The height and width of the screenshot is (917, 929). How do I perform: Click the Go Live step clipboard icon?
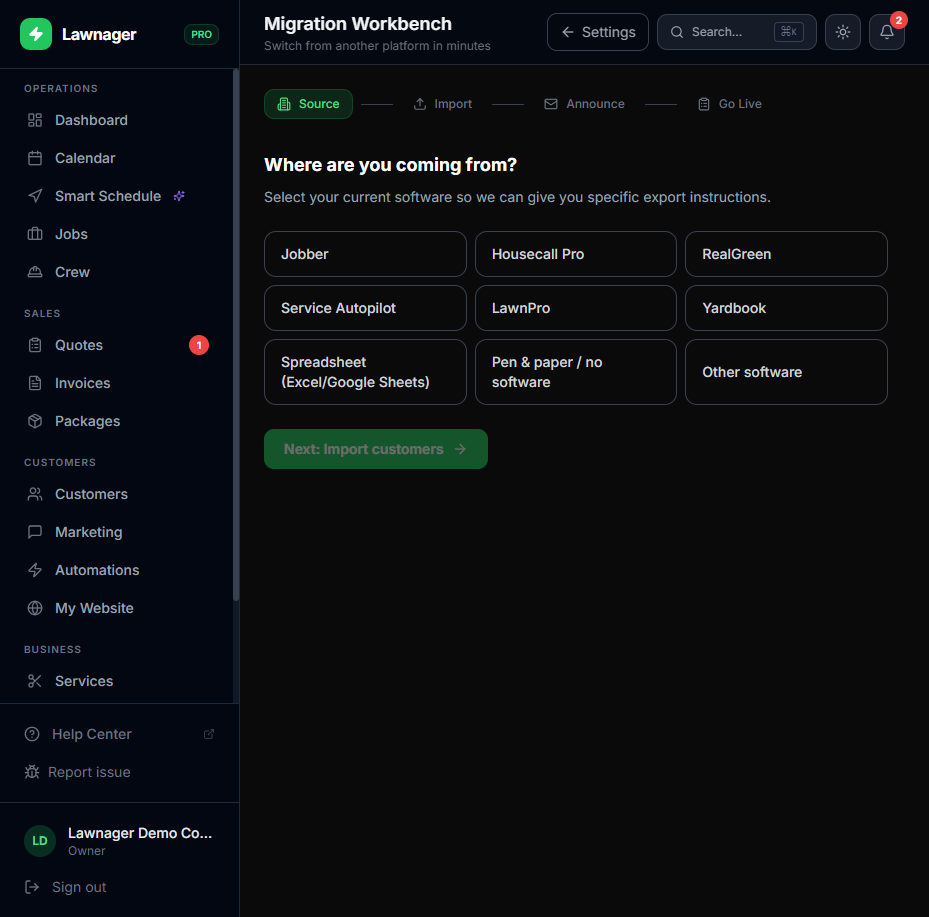coord(703,104)
